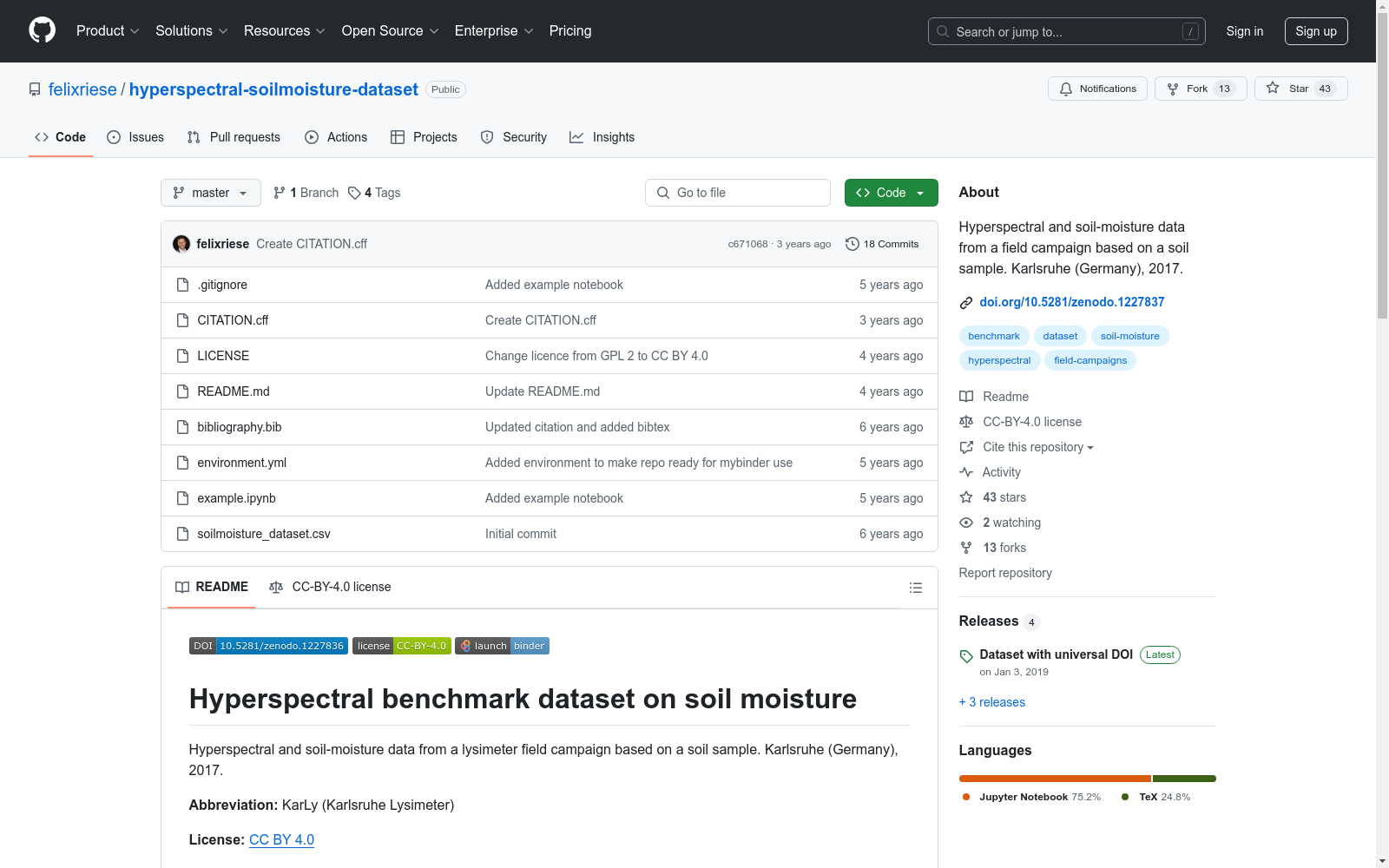The width and height of the screenshot is (1389, 868).
Task: Click the Search or jump to field
Action: tap(1067, 31)
